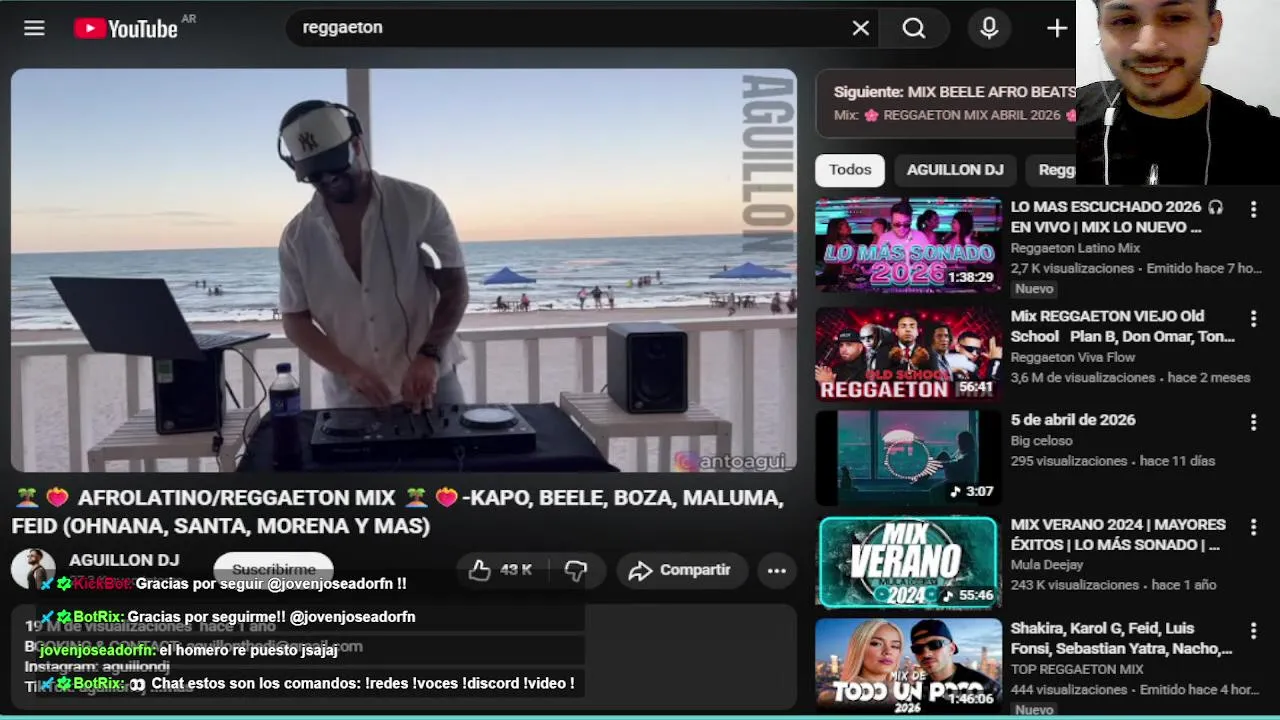Go to the YouTube home logo
This screenshot has height=720, width=1280.
click(126, 28)
